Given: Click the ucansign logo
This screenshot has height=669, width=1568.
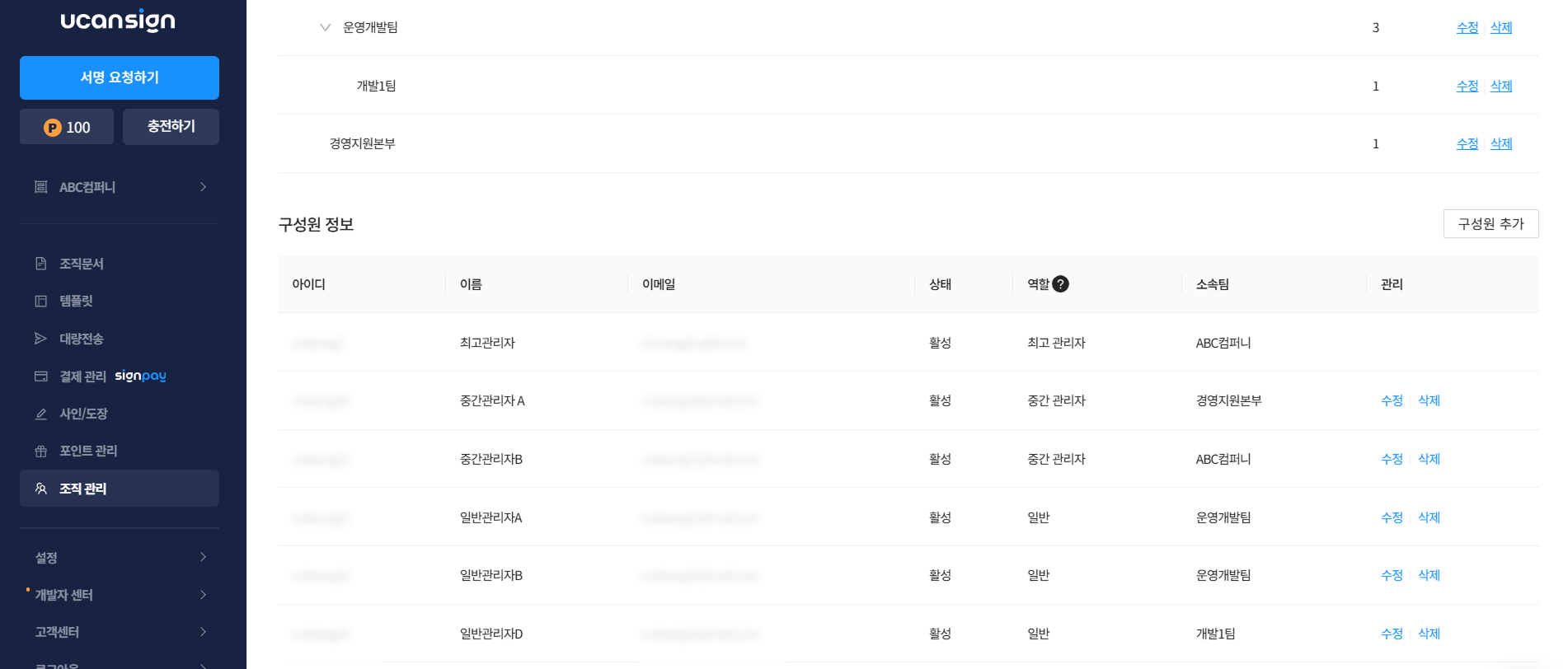Looking at the screenshot, I should tap(118, 20).
